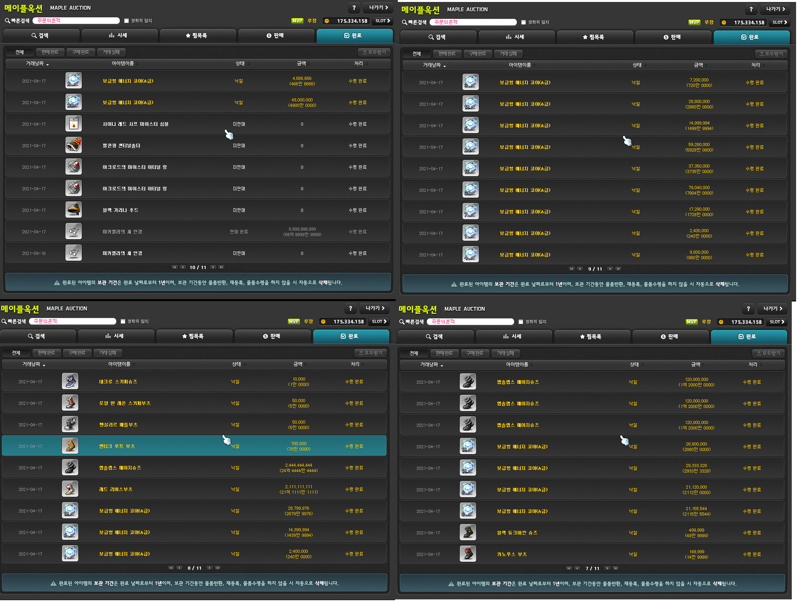This screenshot has height=608, width=800.
Task: Select the core icon in the 7,200,000 row
Action: tap(470, 82)
